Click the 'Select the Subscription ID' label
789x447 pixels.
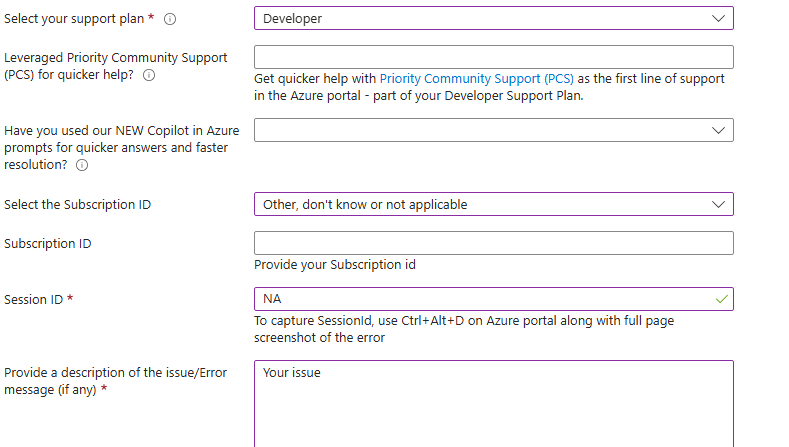click(x=77, y=205)
